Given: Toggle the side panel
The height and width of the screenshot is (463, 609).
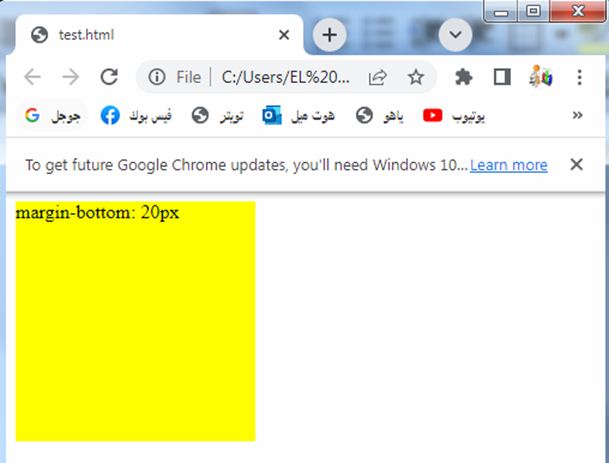Looking at the screenshot, I should click(x=502, y=77).
